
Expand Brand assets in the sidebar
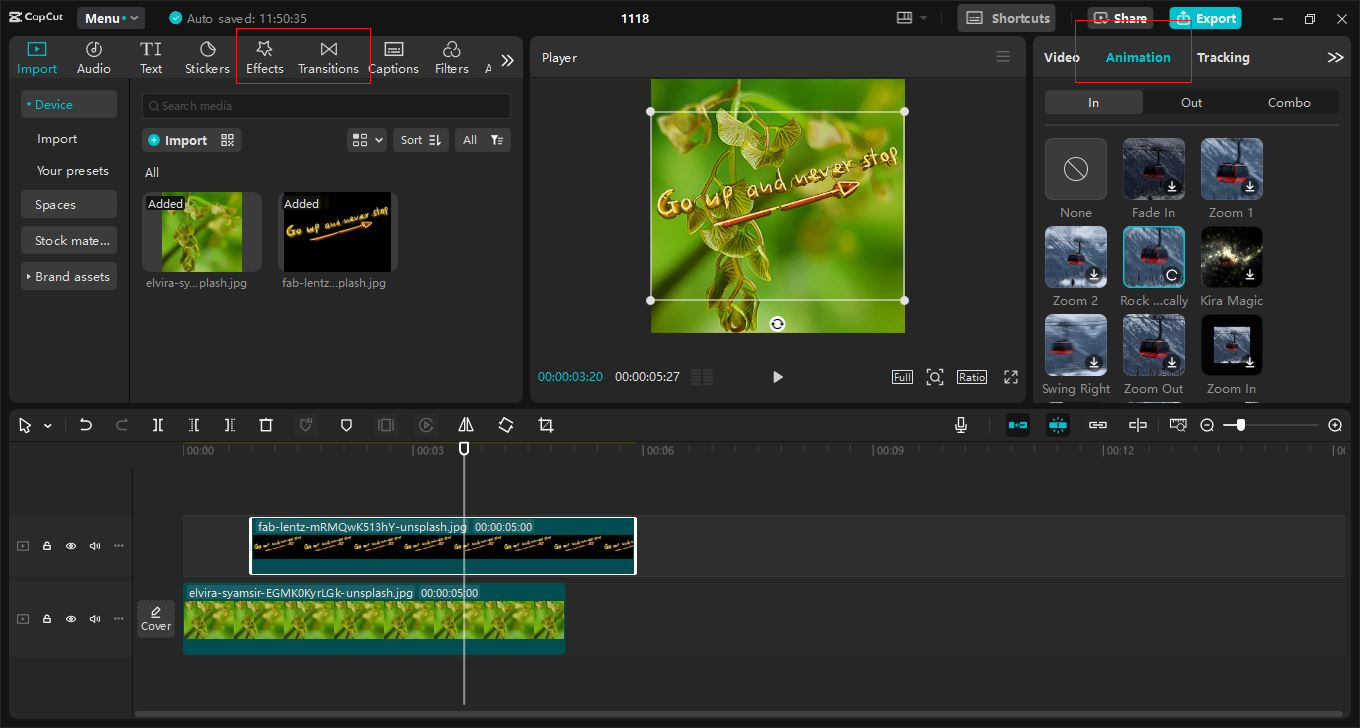coord(68,276)
